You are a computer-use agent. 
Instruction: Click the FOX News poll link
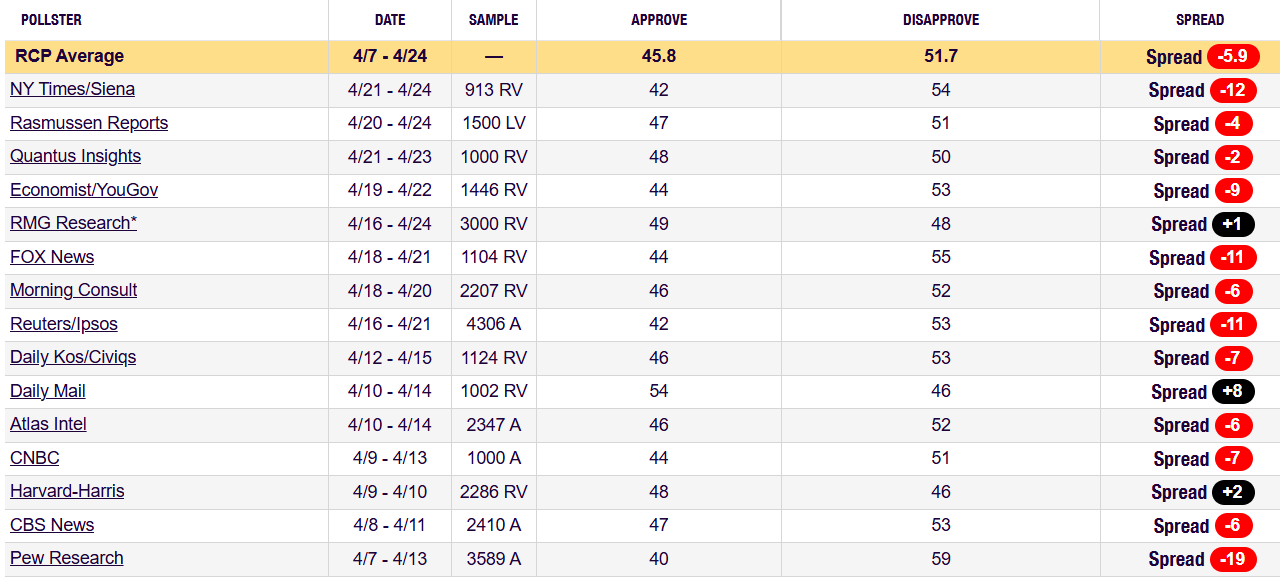coord(52,257)
